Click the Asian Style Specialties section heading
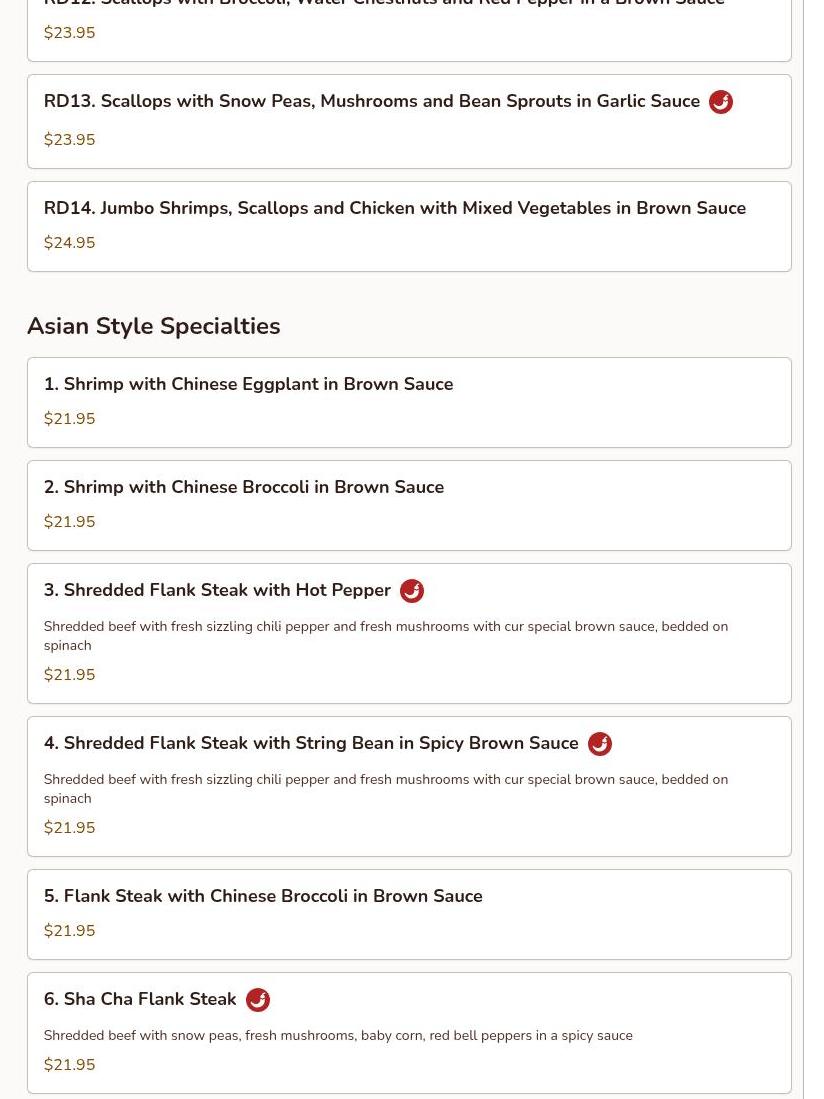 153,326
